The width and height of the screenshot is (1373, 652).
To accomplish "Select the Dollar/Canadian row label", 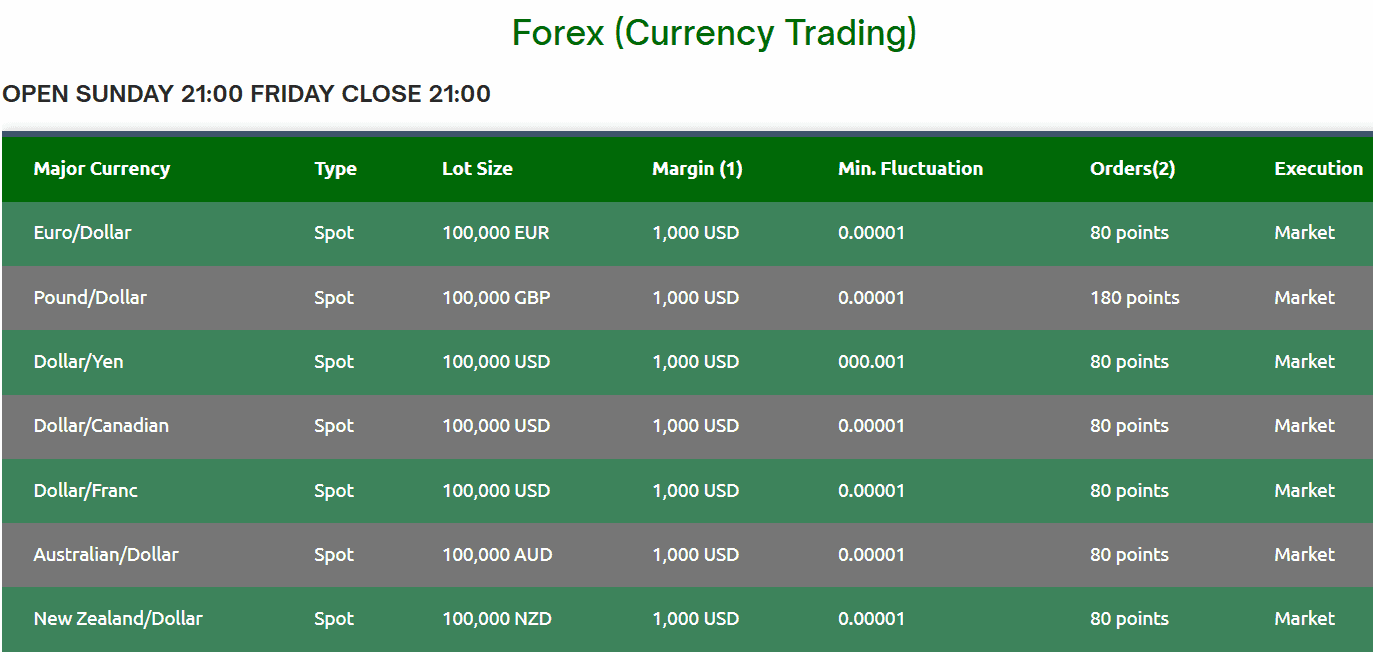I will (x=101, y=426).
